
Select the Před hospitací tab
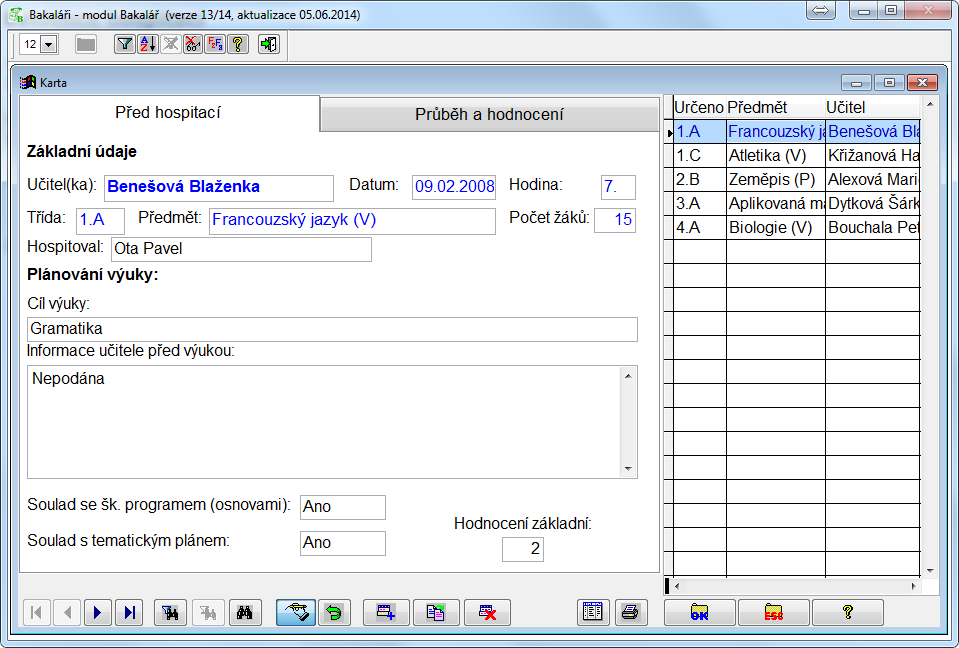[168, 113]
